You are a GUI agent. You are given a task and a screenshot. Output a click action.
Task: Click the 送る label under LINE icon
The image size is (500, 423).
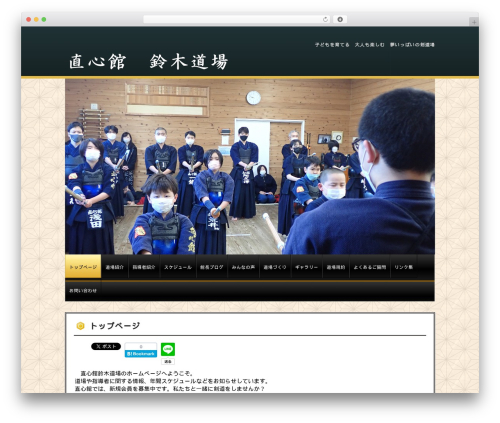[x=168, y=361]
